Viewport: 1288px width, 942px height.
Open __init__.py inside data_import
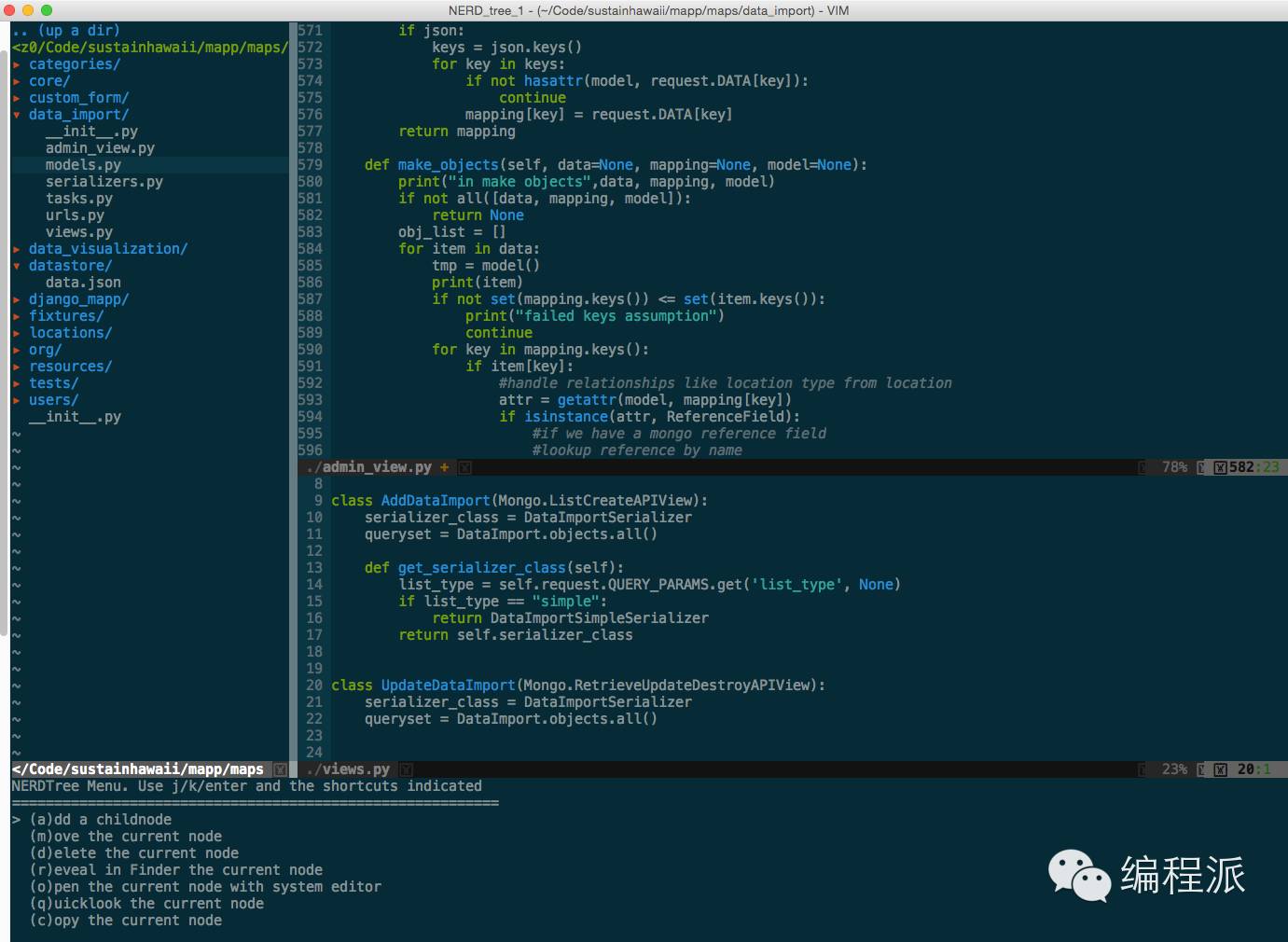pyautogui.click(x=91, y=132)
